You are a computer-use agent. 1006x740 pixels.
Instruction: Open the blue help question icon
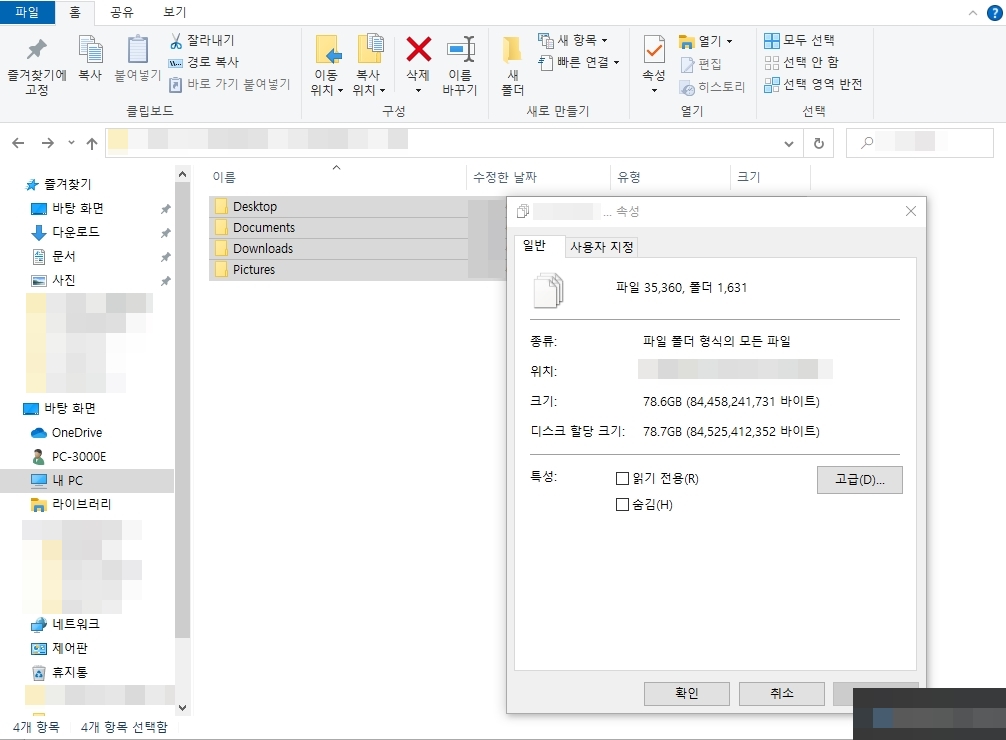[994, 13]
